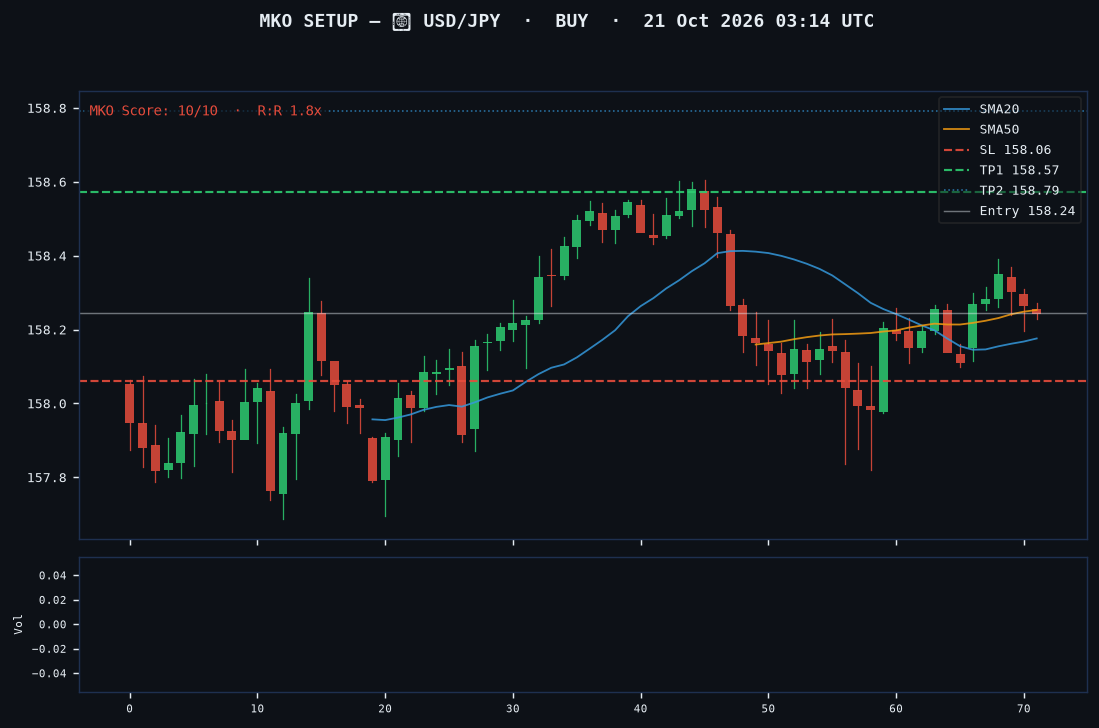Click the x-axis tick label 50
Image resolution: width=1099 pixels, height=728 pixels.
pyautogui.click(x=768, y=708)
